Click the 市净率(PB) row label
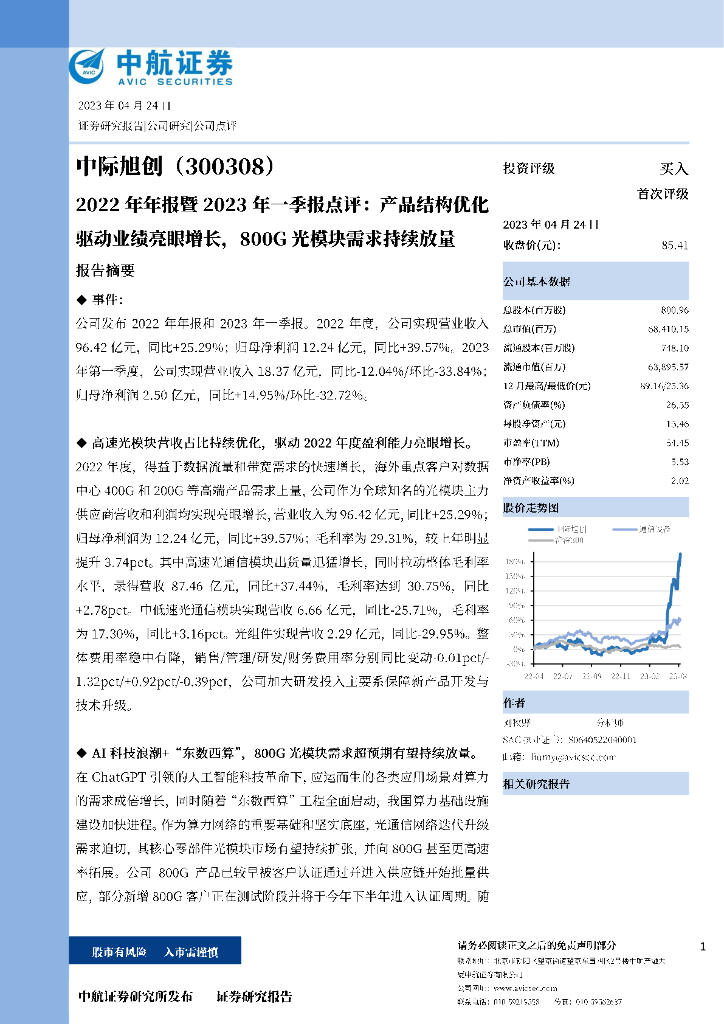 (526, 462)
